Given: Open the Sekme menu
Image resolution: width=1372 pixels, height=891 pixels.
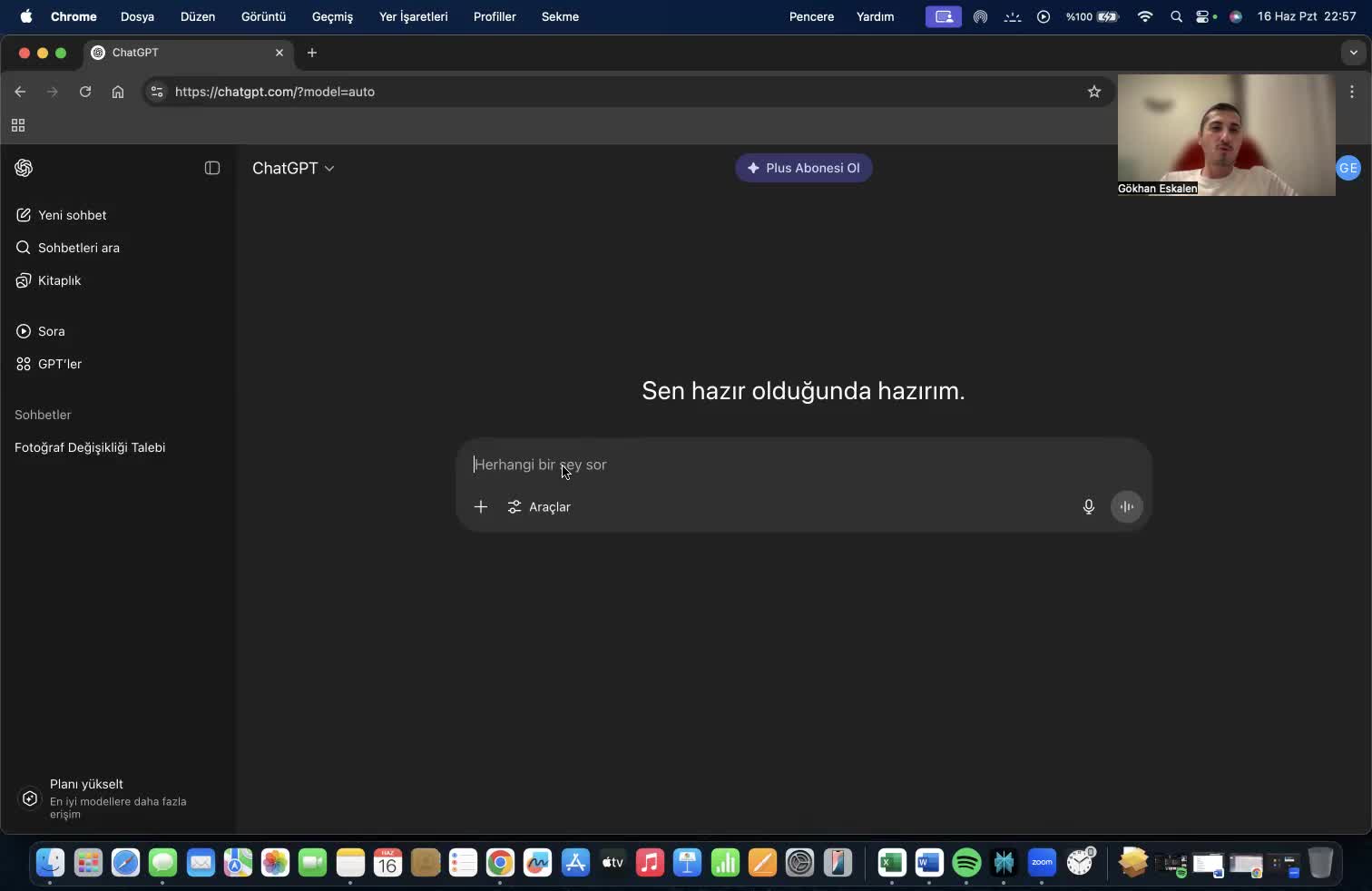Looking at the screenshot, I should tap(560, 16).
